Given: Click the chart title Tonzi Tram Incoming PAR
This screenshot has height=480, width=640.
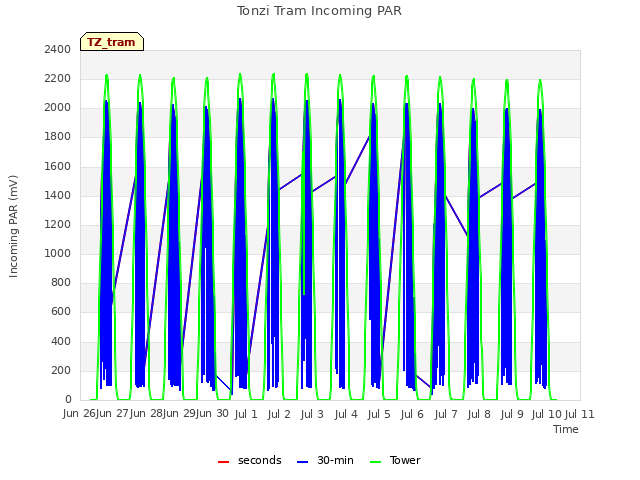Looking at the screenshot, I should [x=319, y=11].
